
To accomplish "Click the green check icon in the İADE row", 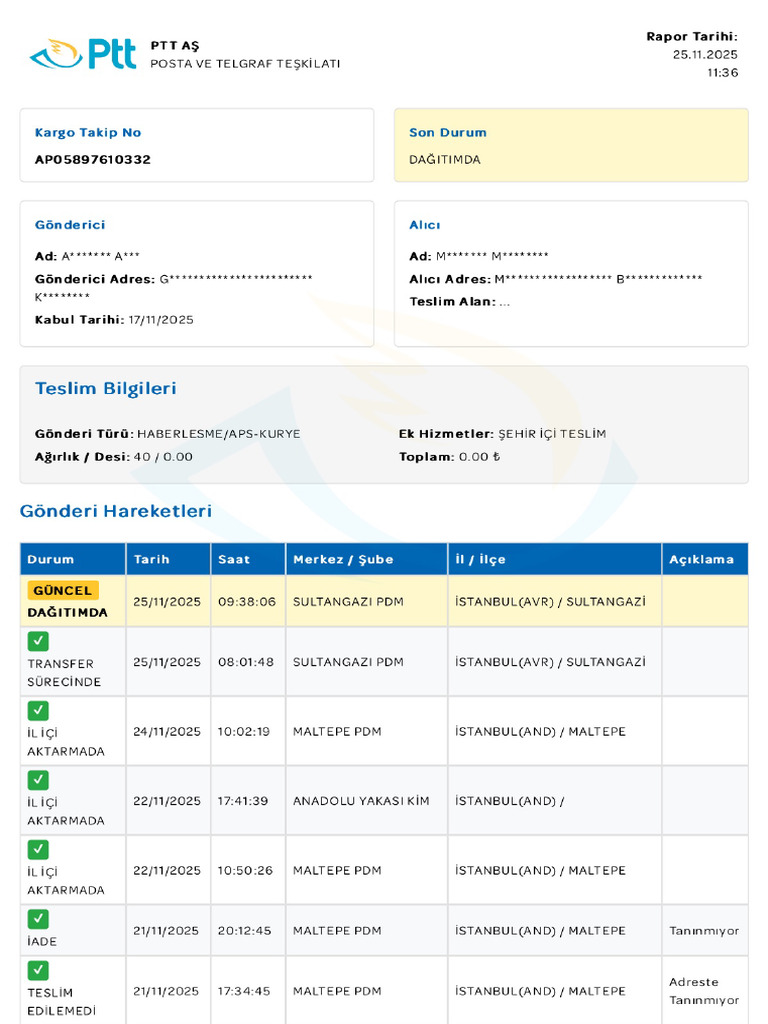I will coord(38,919).
